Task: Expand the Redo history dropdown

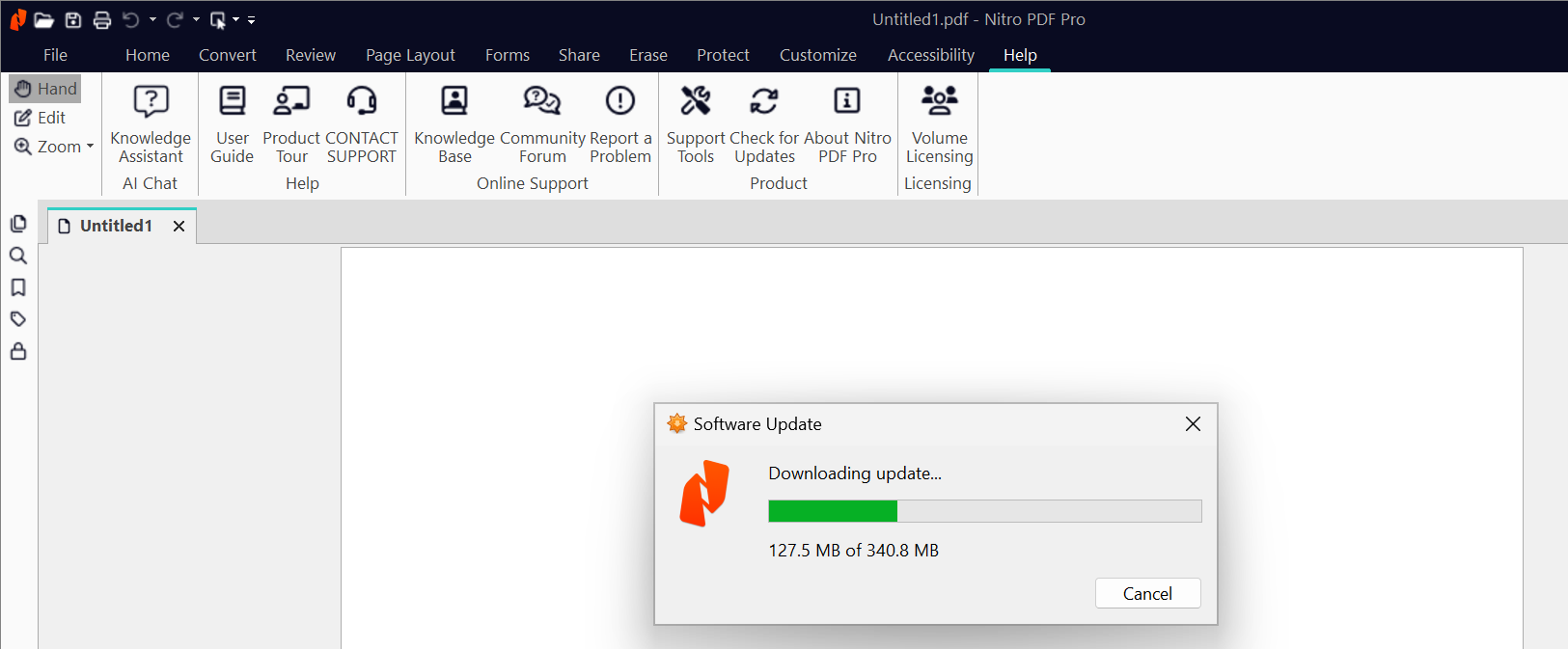Action: pos(196,19)
